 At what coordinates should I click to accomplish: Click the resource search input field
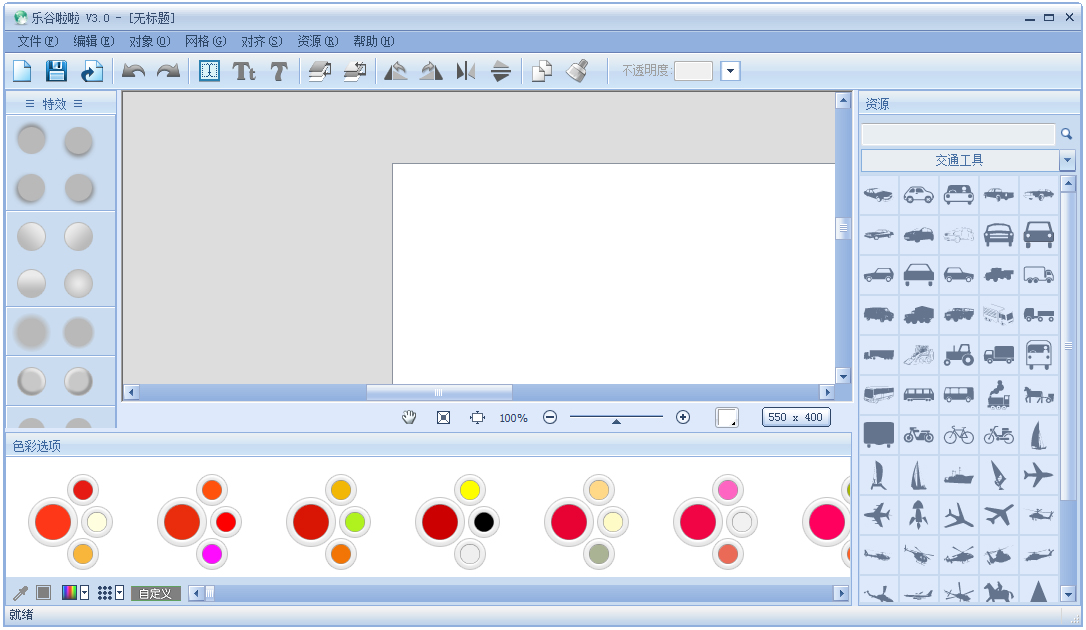[957, 134]
